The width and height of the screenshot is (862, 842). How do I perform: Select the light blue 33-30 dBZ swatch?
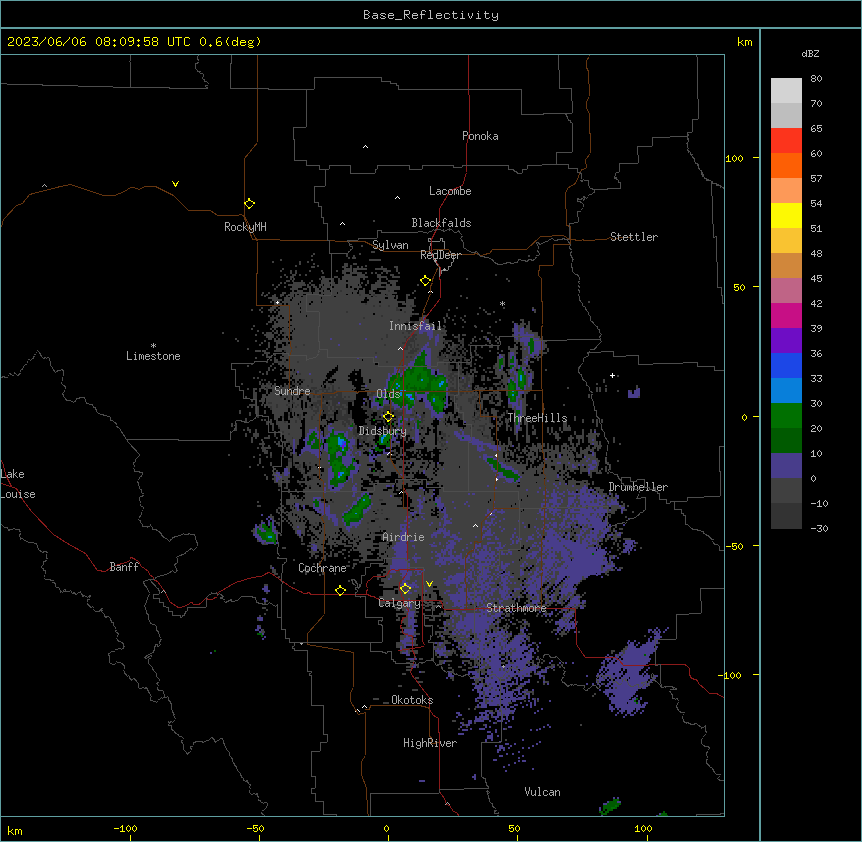[786, 390]
